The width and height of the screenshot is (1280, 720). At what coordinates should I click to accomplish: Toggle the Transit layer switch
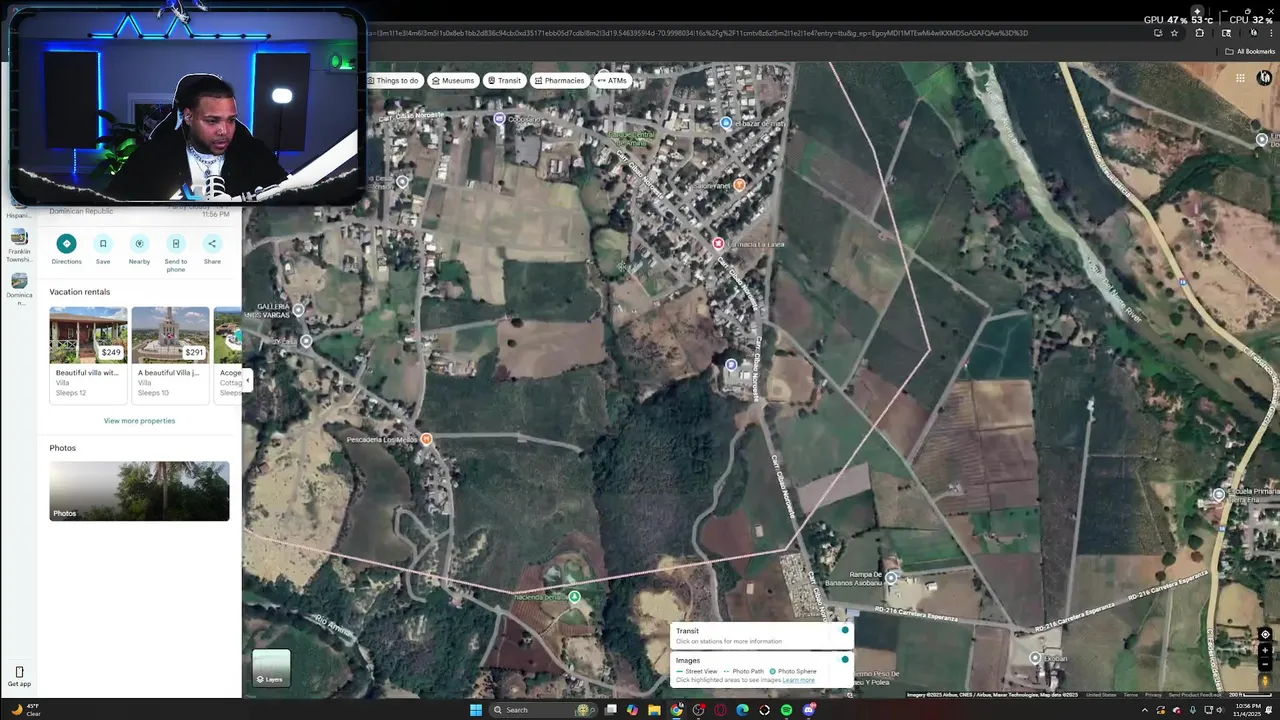[x=845, y=631]
